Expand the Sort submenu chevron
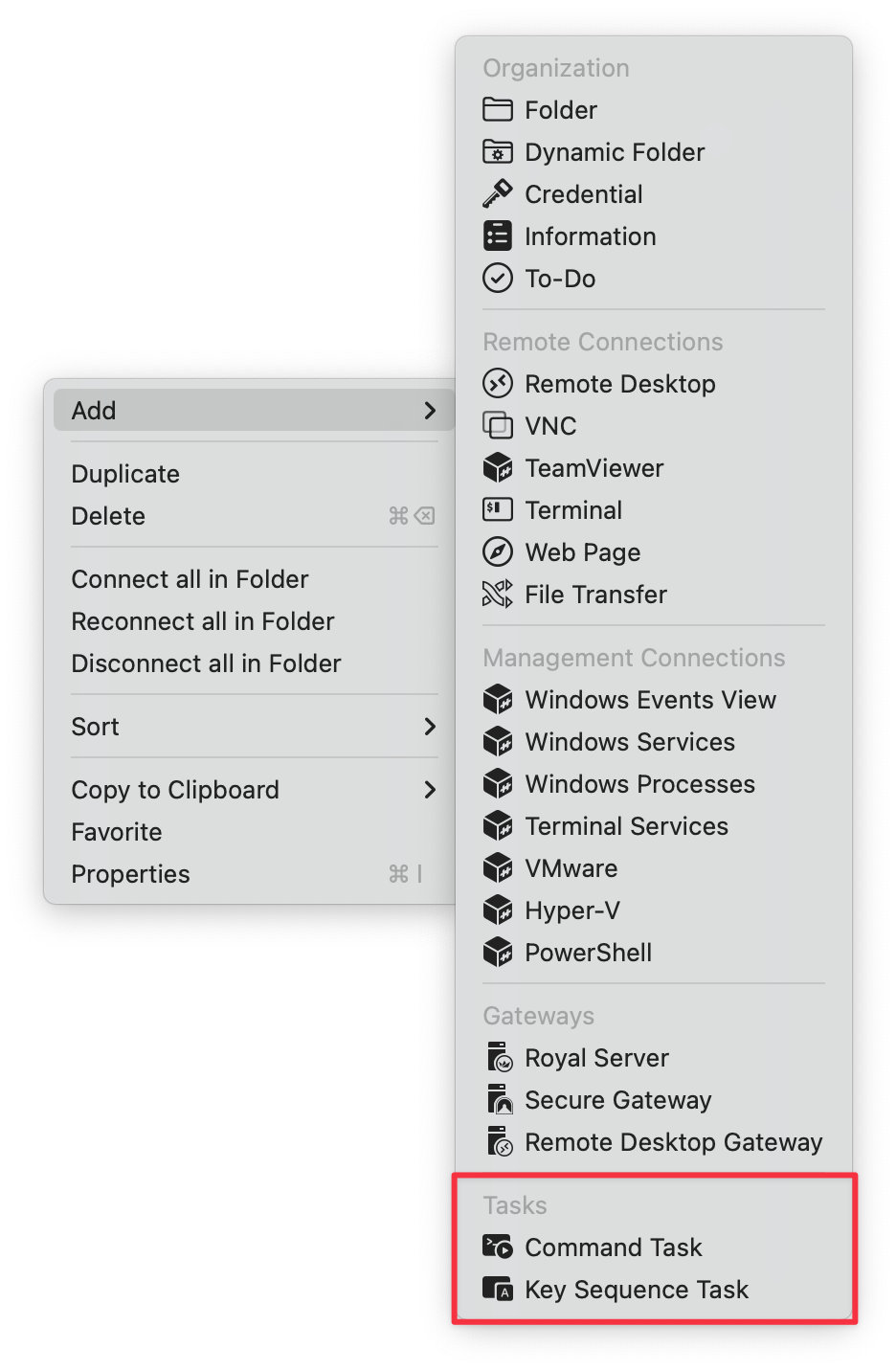Viewport: 896px width, 1371px height. [430, 727]
